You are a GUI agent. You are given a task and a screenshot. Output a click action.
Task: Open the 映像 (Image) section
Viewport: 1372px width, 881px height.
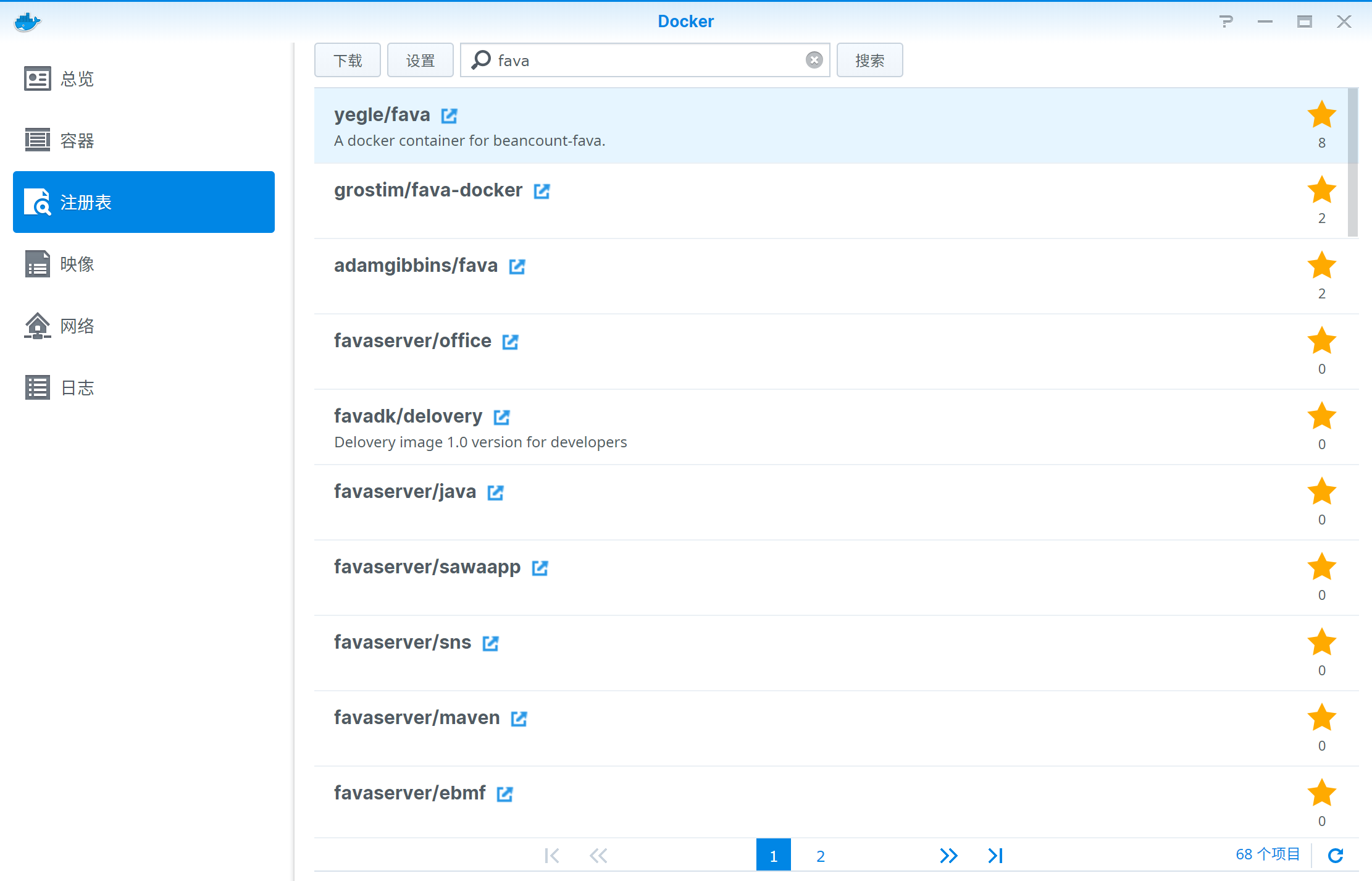tap(76, 264)
